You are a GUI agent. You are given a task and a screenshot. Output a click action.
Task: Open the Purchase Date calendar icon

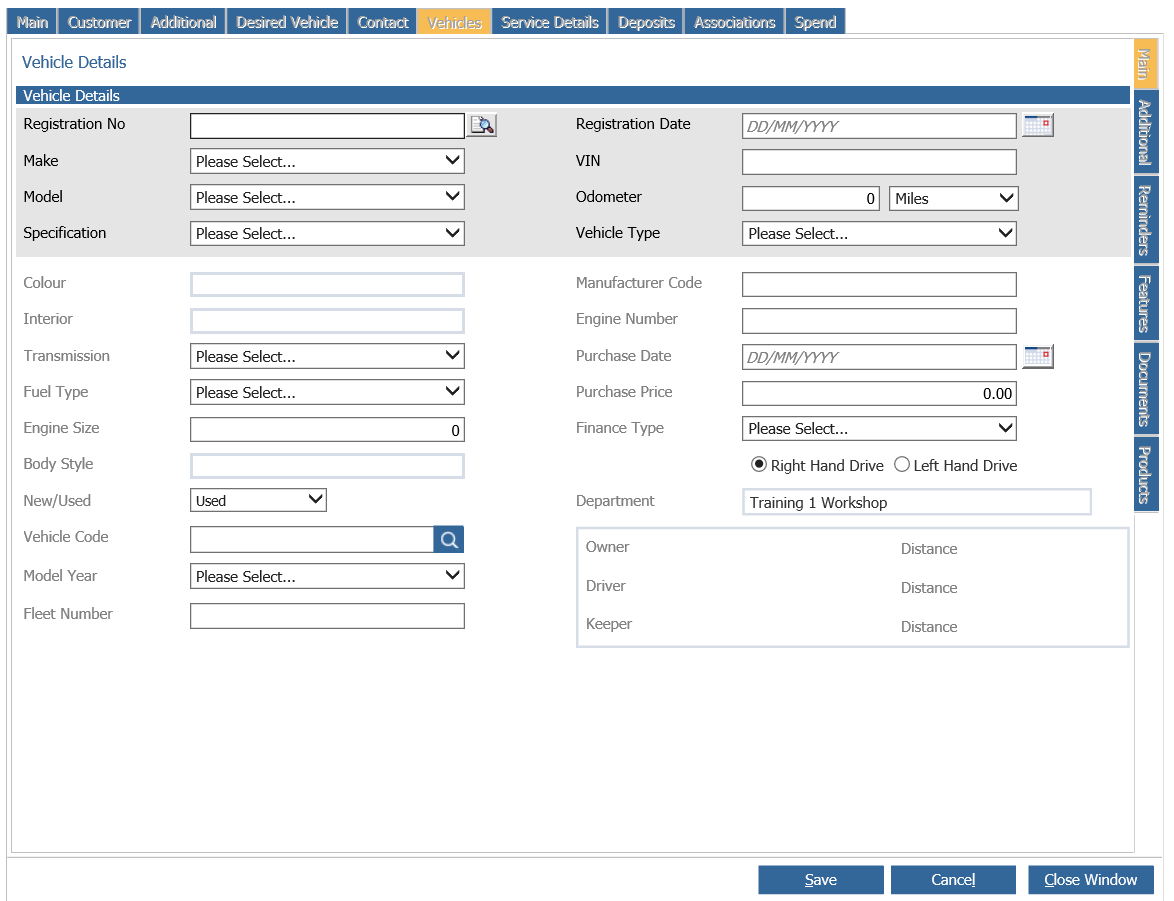pyautogui.click(x=1038, y=357)
